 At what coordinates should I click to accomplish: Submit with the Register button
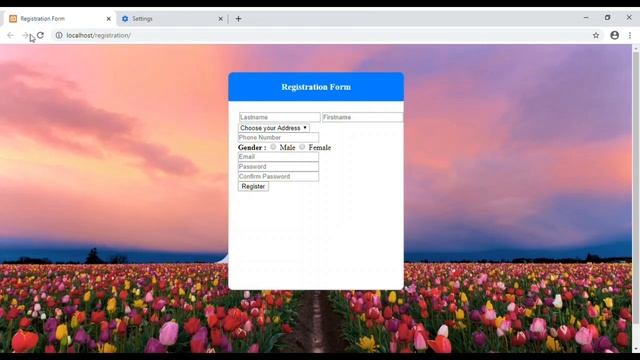(253, 187)
